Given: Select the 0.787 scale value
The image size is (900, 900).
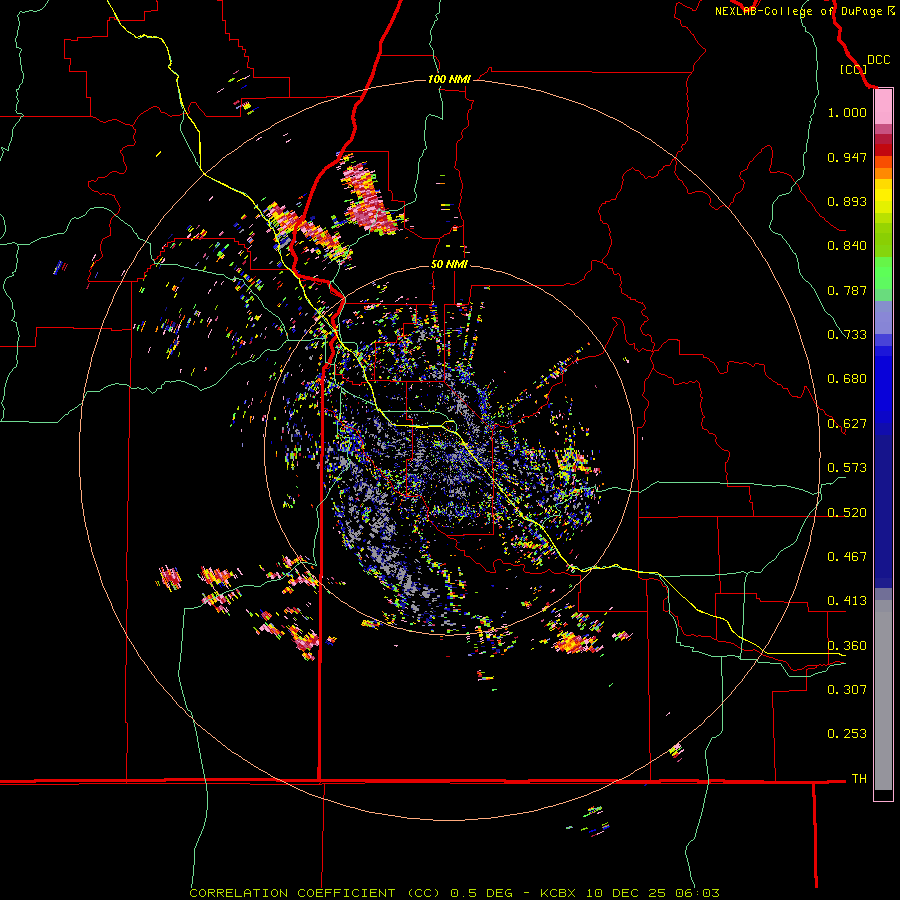Looking at the screenshot, I should click(x=847, y=290).
